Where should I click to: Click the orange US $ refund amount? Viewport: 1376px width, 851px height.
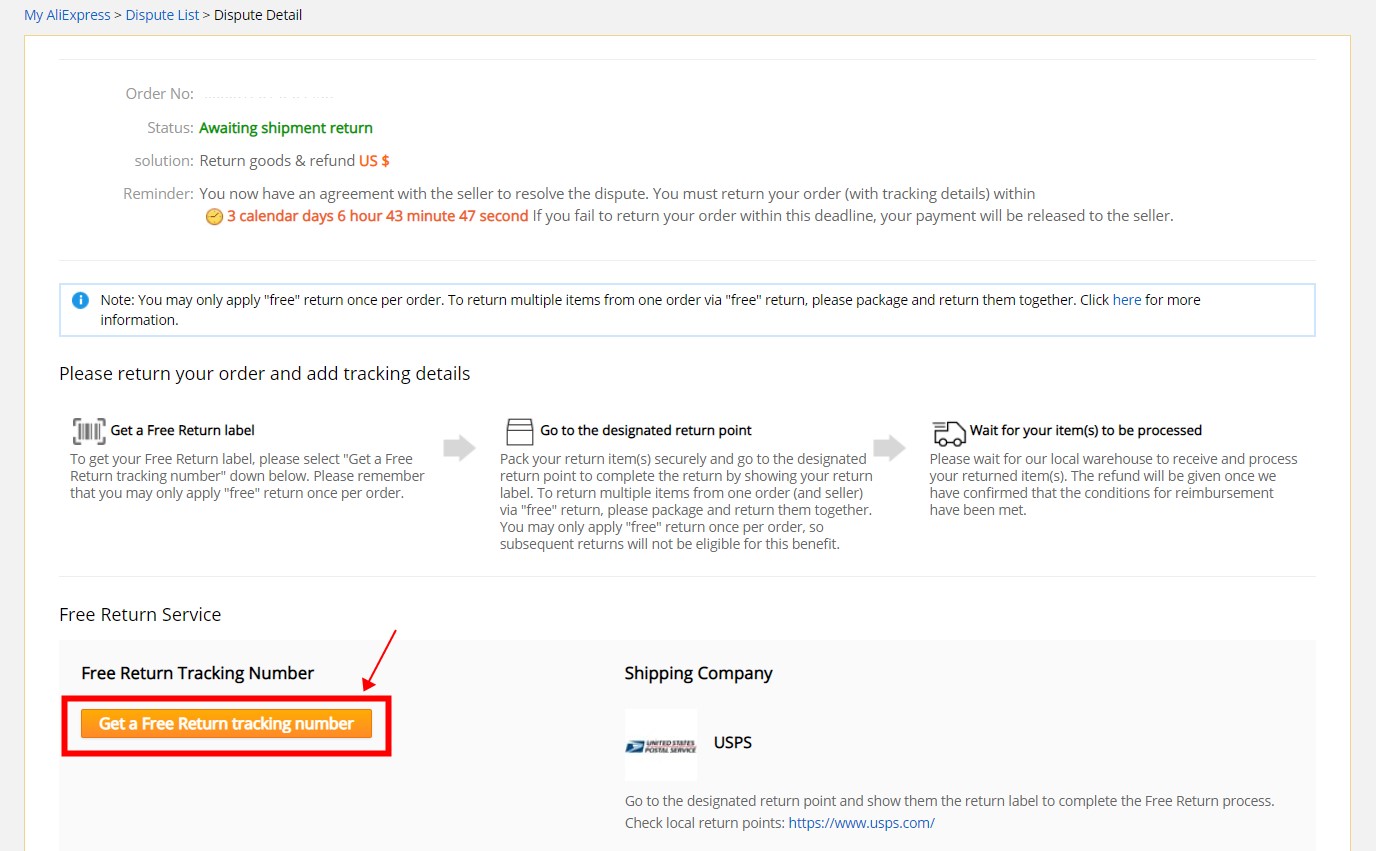(374, 161)
